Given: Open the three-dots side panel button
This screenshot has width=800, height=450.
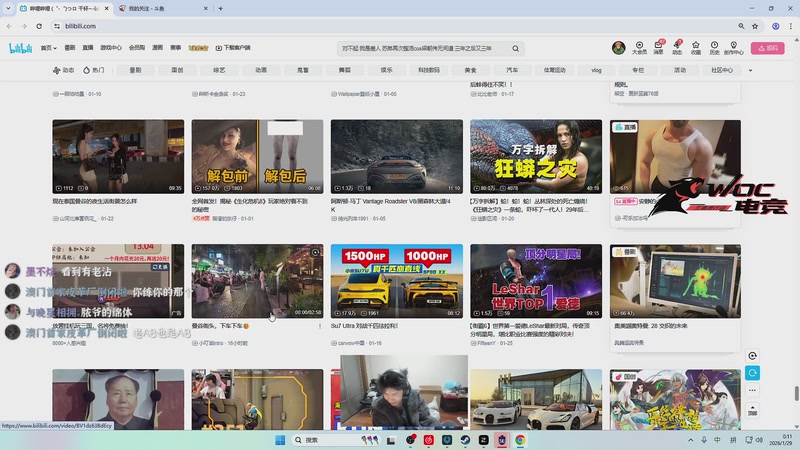Looking at the screenshot, I should (752, 390).
